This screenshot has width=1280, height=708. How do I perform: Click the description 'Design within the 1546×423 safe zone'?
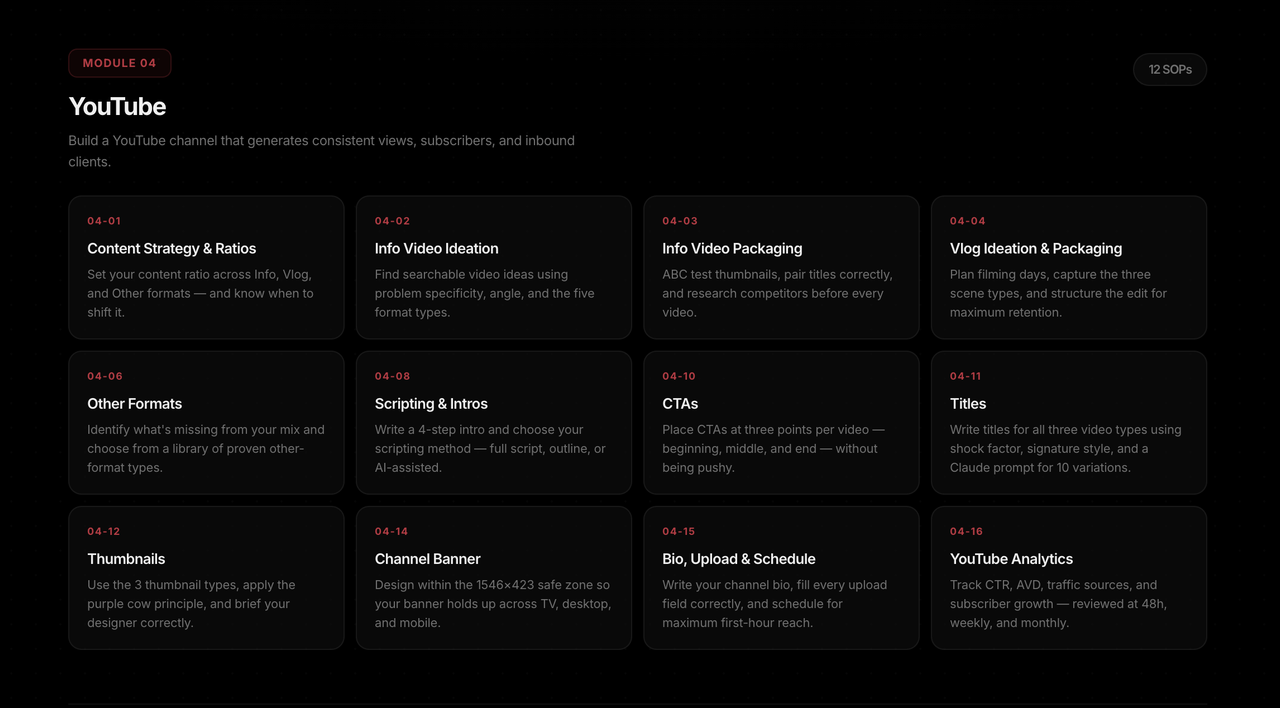tap(493, 604)
